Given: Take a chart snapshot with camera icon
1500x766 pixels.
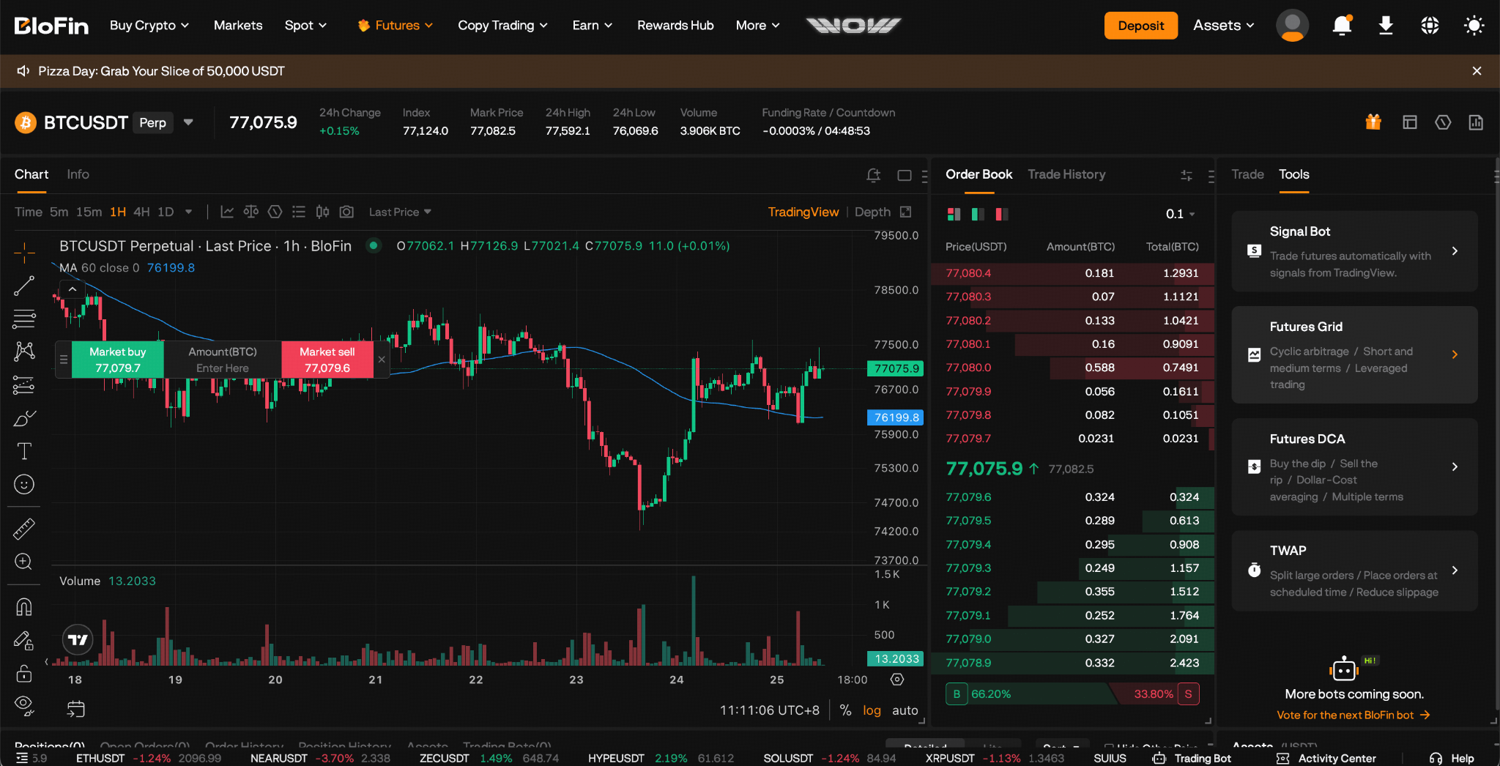Looking at the screenshot, I should [346, 212].
